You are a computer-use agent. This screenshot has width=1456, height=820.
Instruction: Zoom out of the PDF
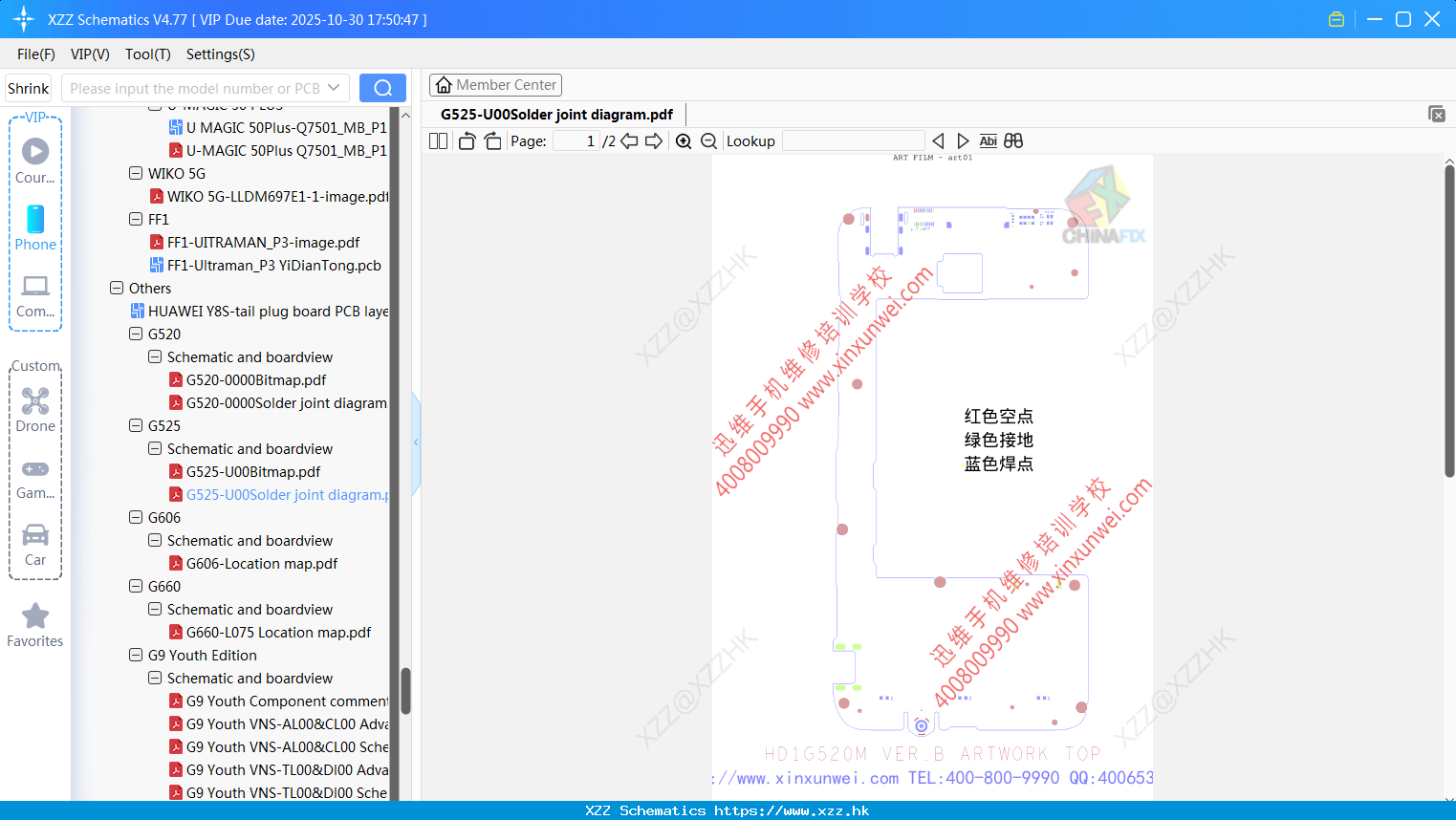708,140
